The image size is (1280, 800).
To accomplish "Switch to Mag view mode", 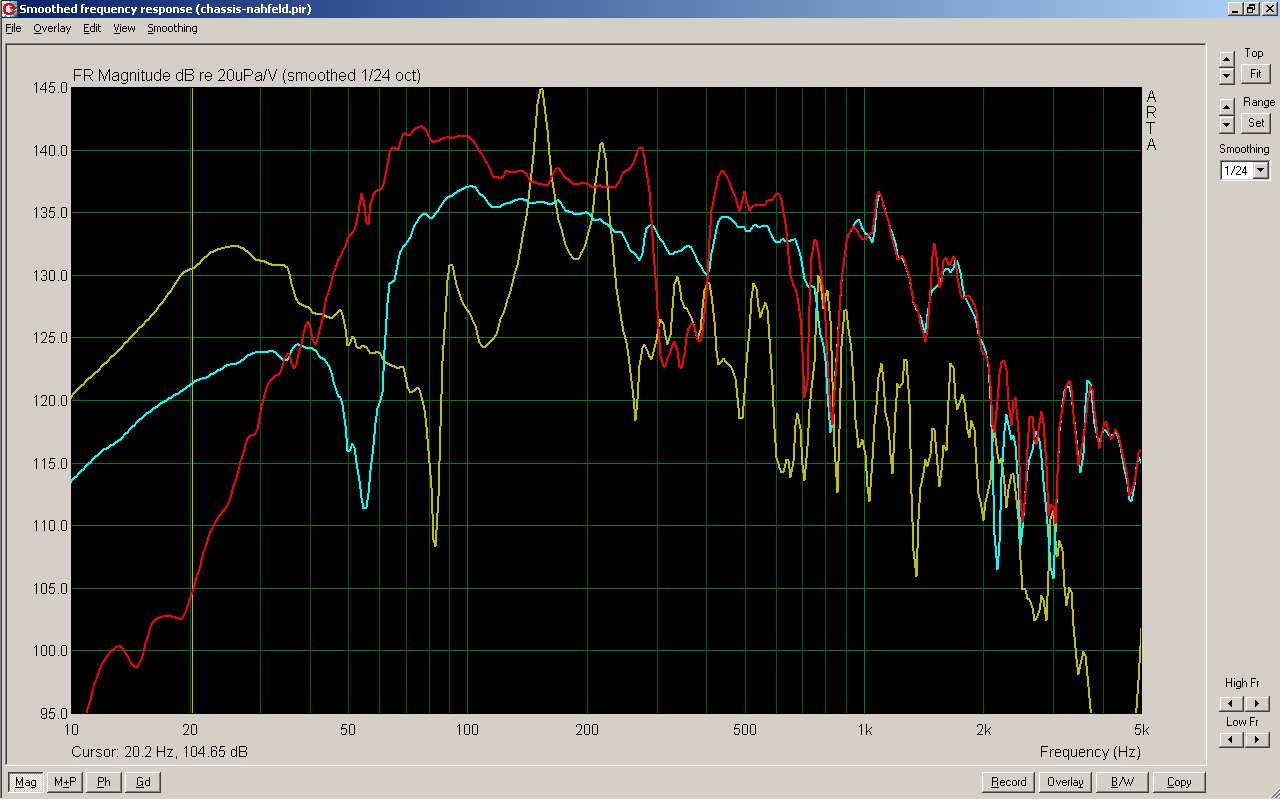I will point(26,782).
